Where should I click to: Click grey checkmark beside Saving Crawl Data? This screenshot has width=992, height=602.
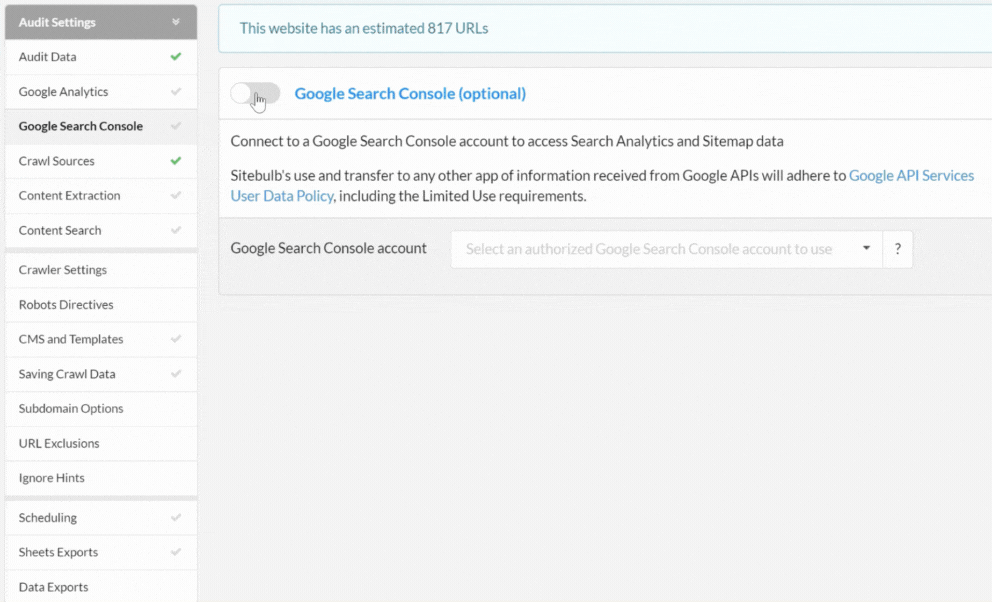[x=176, y=374]
